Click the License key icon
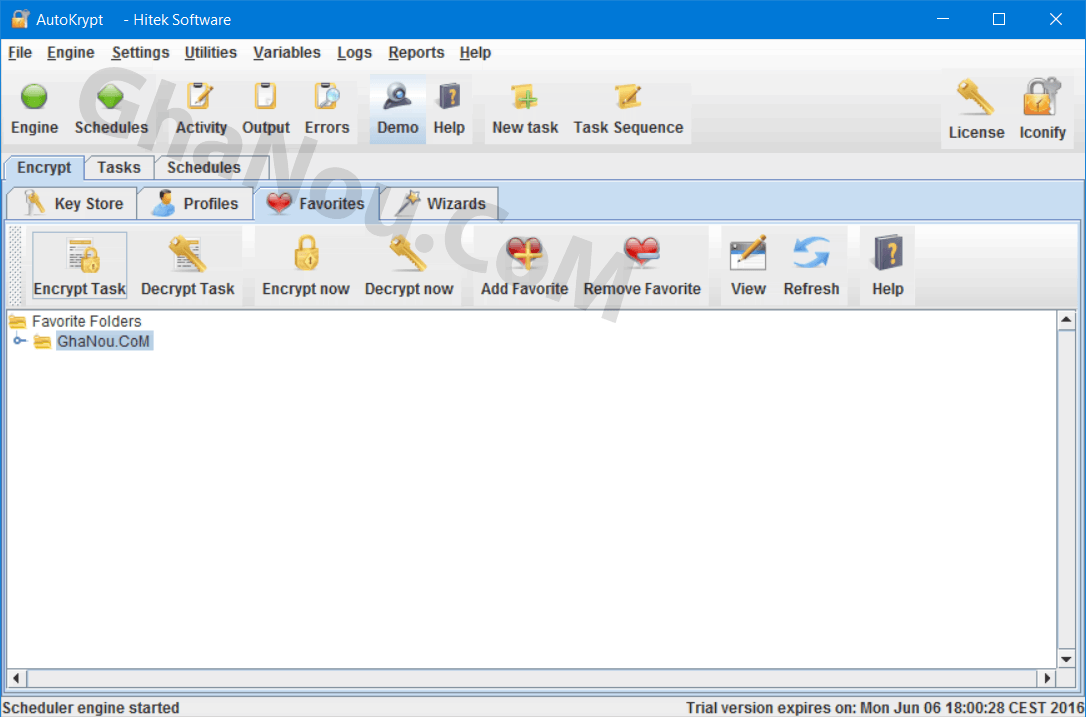Image resolution: width=1086 pixels, height=717 pixels. point(975,100)
